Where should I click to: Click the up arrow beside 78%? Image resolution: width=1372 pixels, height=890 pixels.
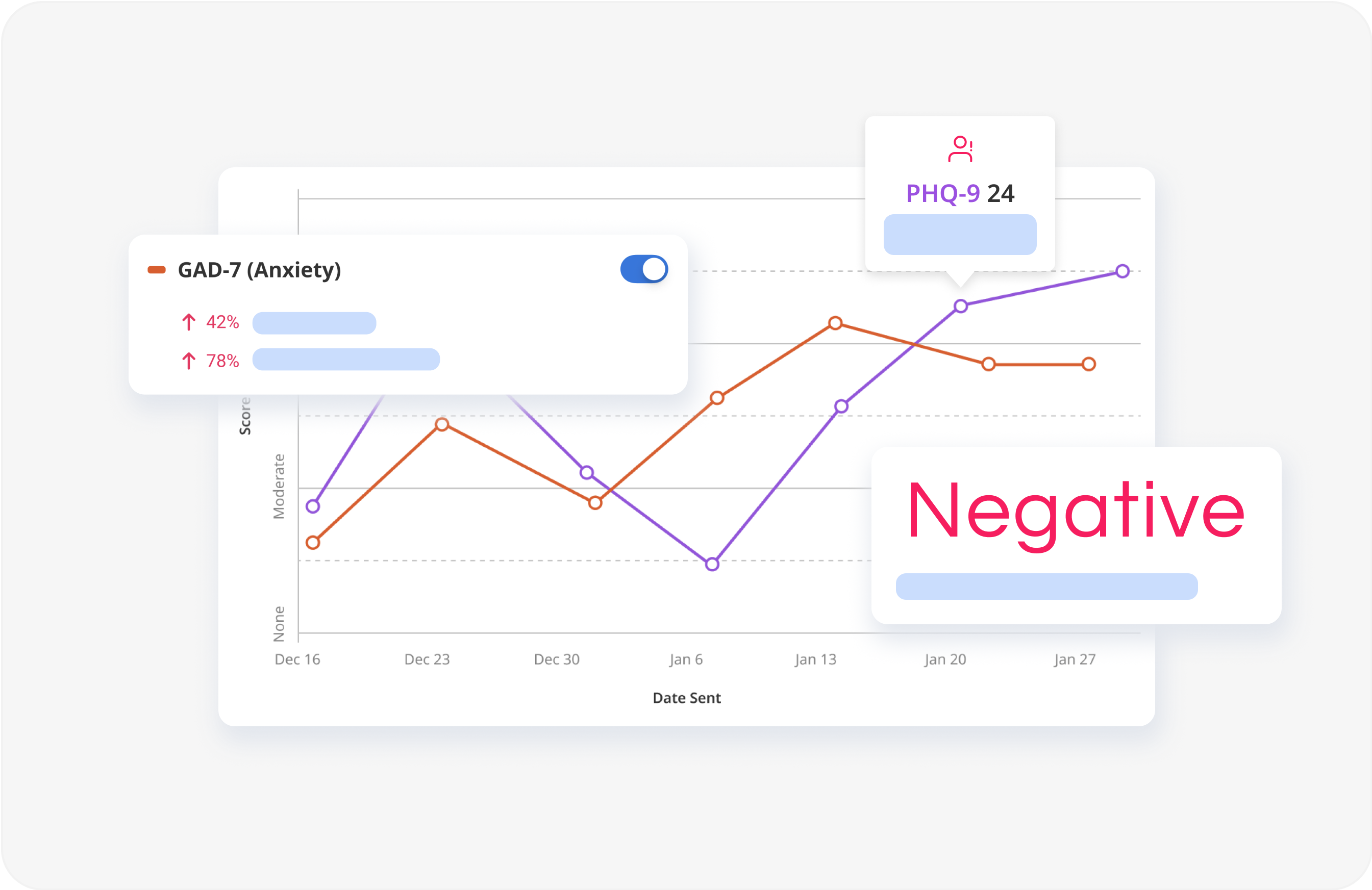coord(188,361)
